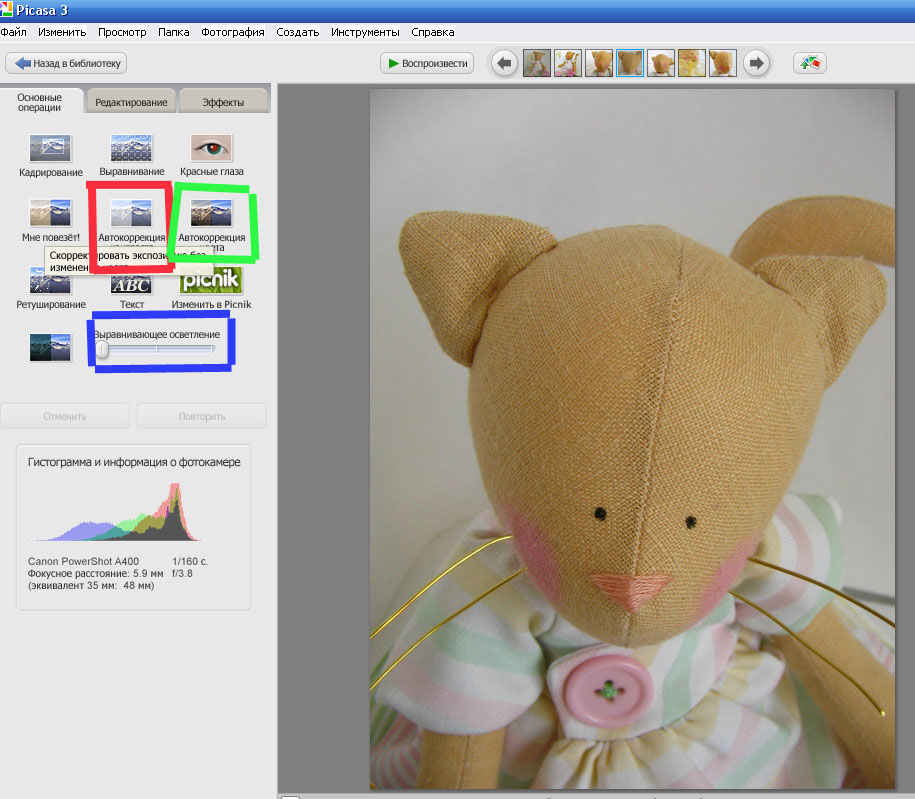This screenshot has width=915, height=799.
Task: Go to next photo with right arrow
Action: coord(756,63)
